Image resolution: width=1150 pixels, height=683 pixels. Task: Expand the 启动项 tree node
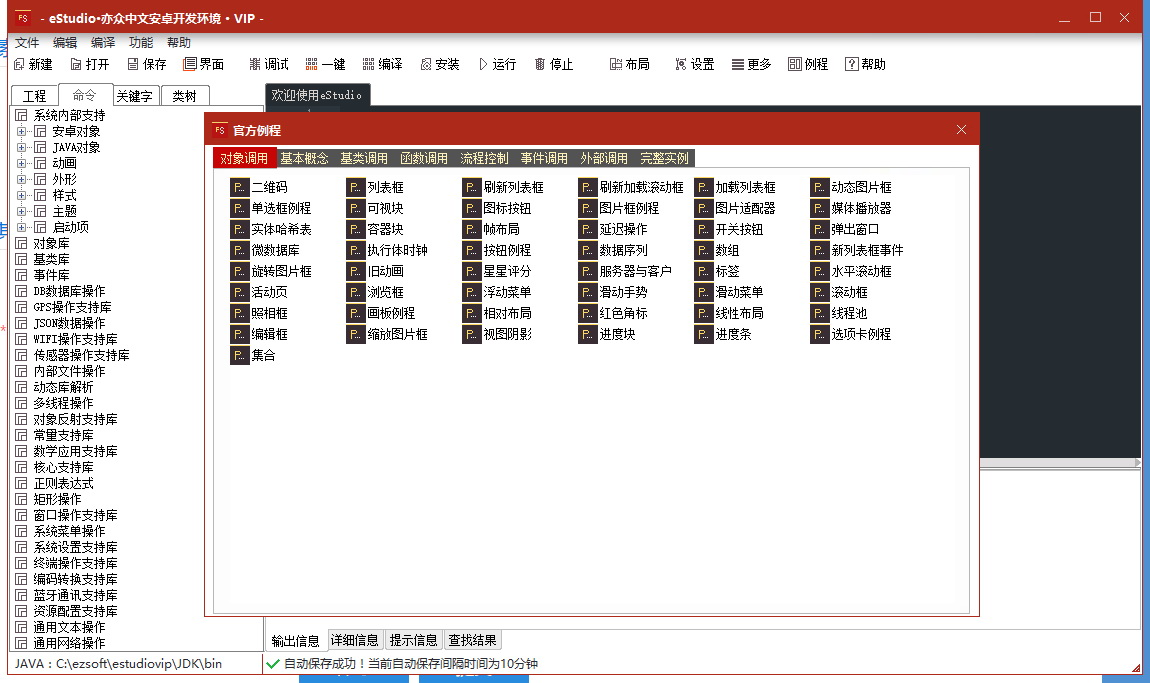coord(21,227)
